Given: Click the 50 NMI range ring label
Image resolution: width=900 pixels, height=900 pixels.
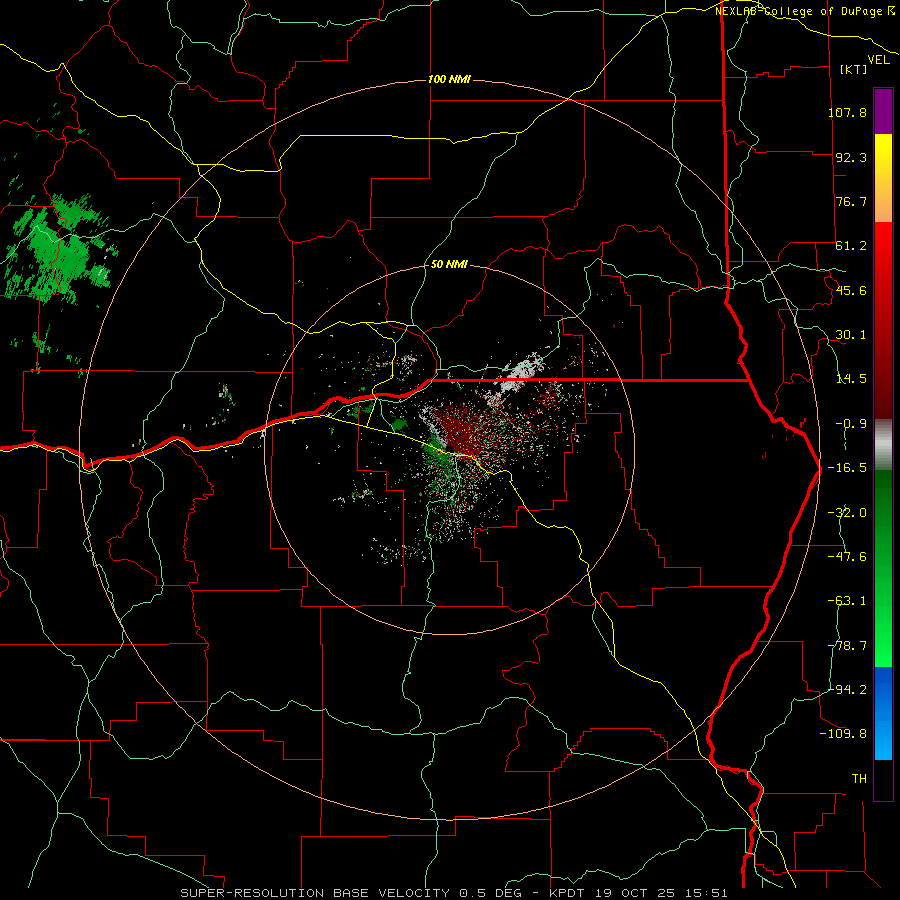Looking at the screenshot, I should (449, 265).
